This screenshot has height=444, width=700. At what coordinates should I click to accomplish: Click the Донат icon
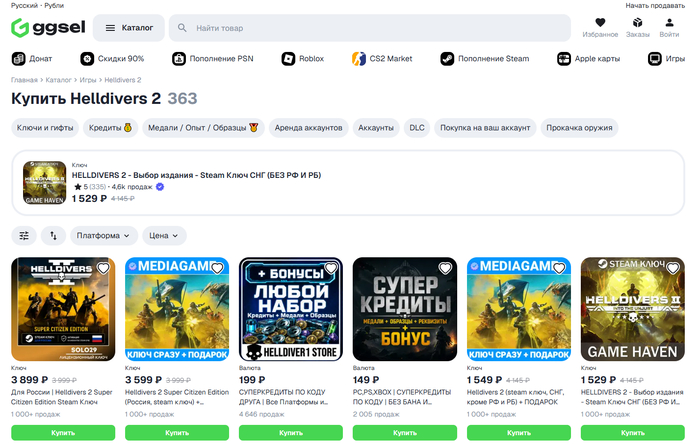tap(18, 58)
